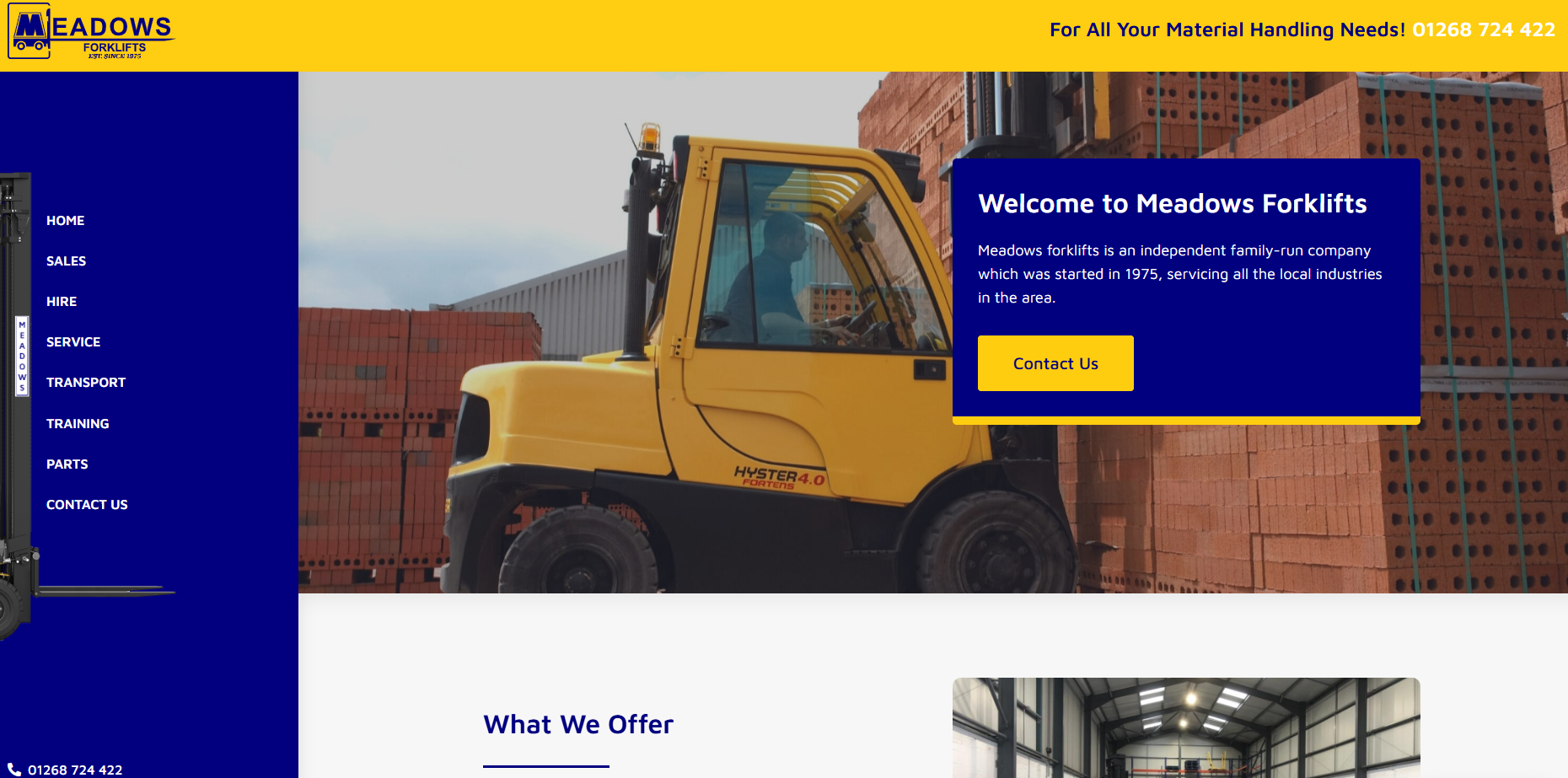Go to the Sales page
Viewport: 1568px width, 778px height.
point(66,261)
